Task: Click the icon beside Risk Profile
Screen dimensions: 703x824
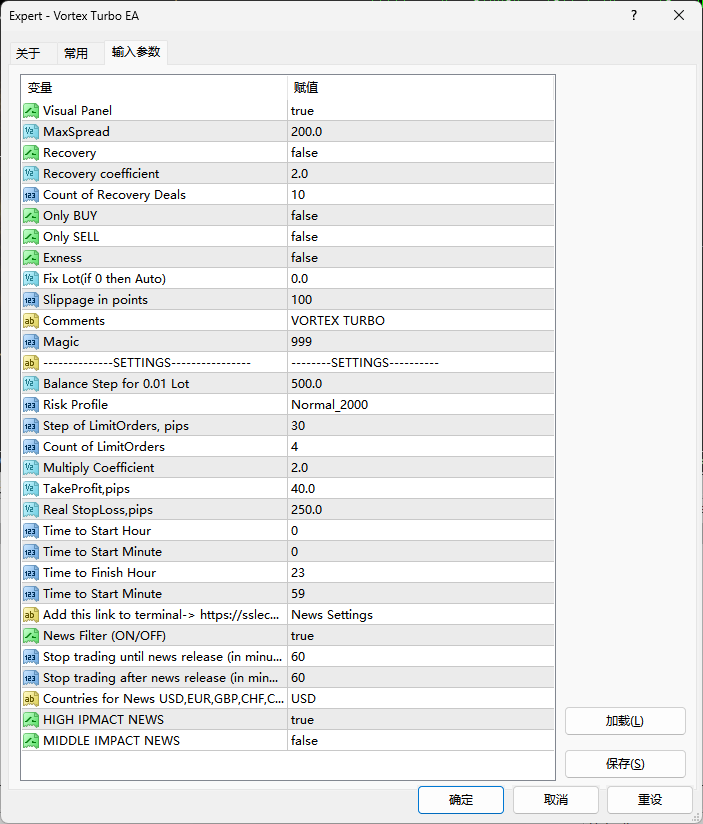Action: point(31,405)
